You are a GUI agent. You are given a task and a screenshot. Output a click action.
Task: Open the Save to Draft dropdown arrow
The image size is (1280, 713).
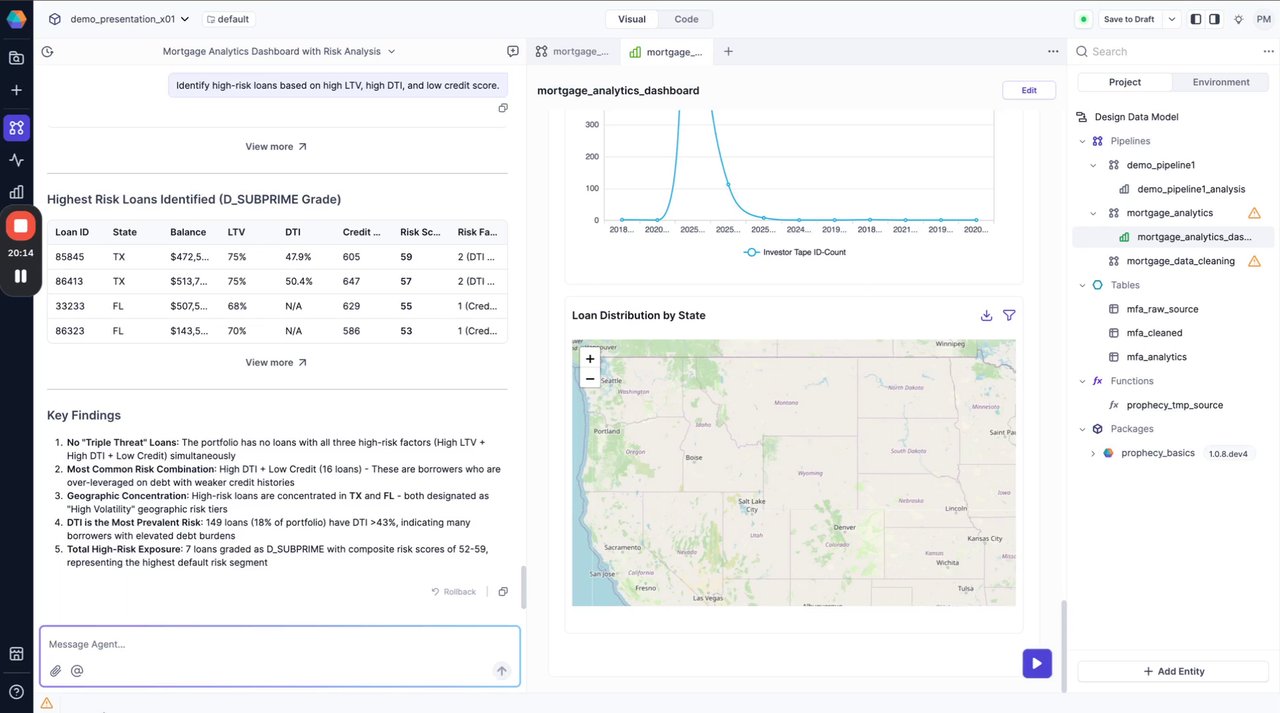(1172, 19)
